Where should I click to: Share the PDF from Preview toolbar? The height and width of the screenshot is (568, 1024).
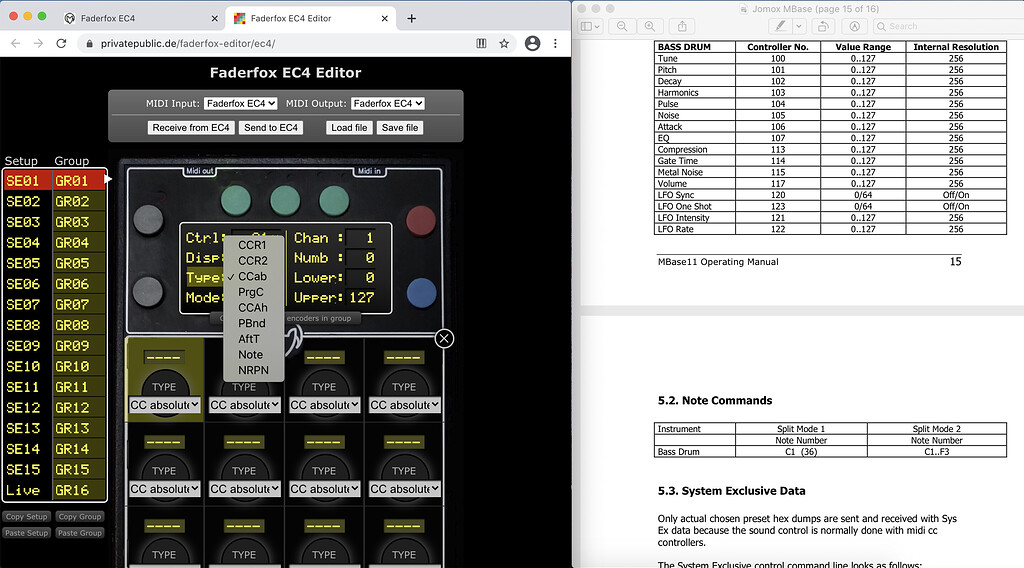[682, 26]
